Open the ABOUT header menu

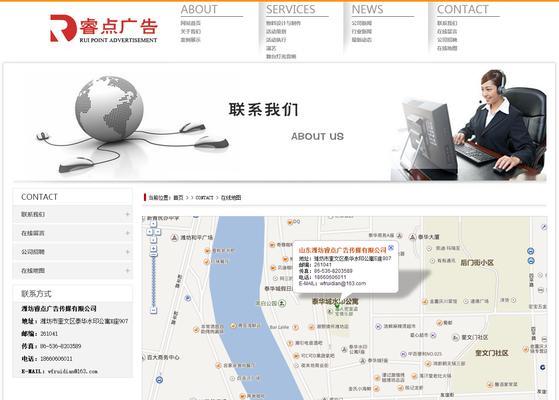(x=199, y=10)
